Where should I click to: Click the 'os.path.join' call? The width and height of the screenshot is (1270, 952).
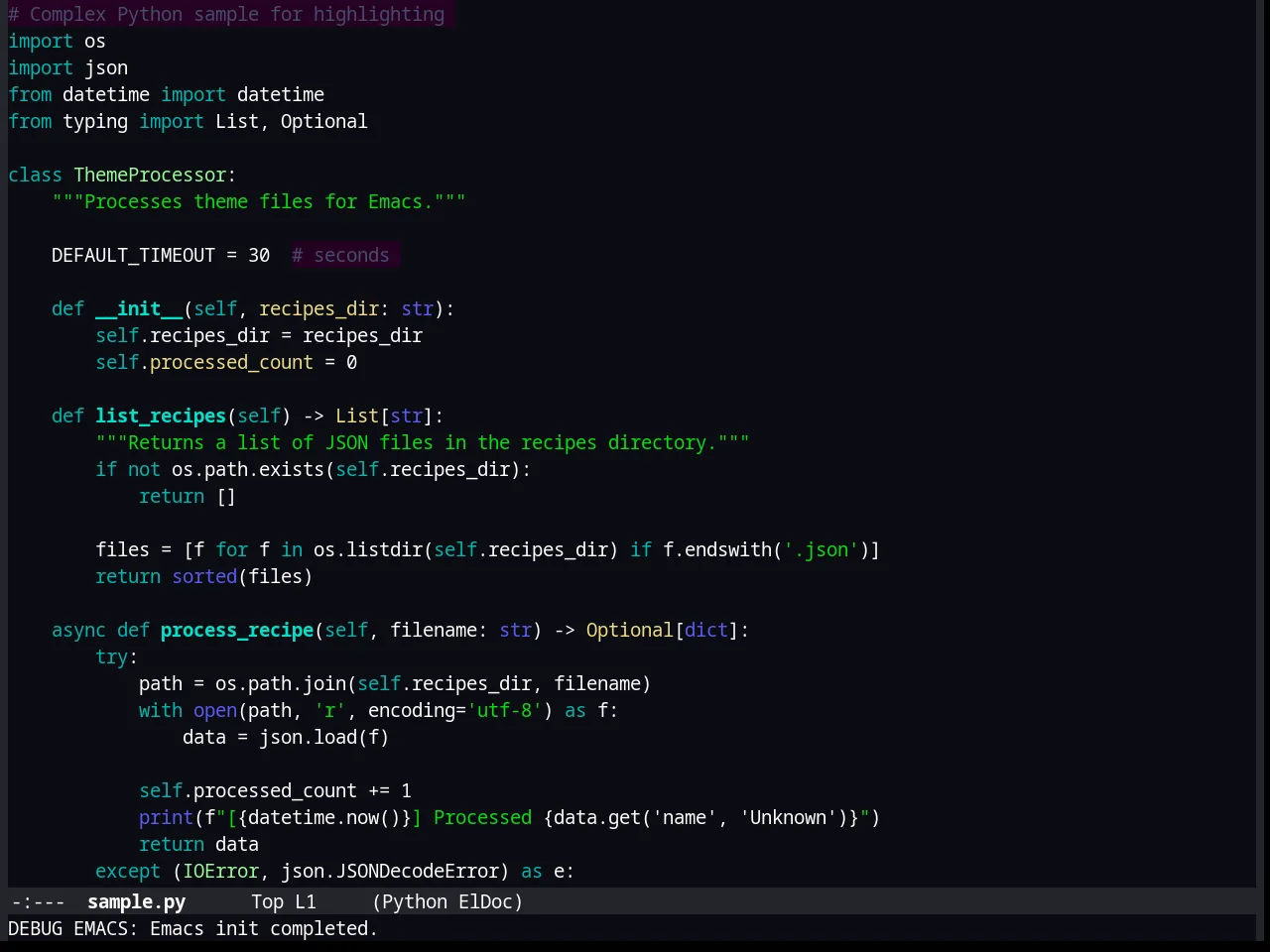[x=281, y=683]
